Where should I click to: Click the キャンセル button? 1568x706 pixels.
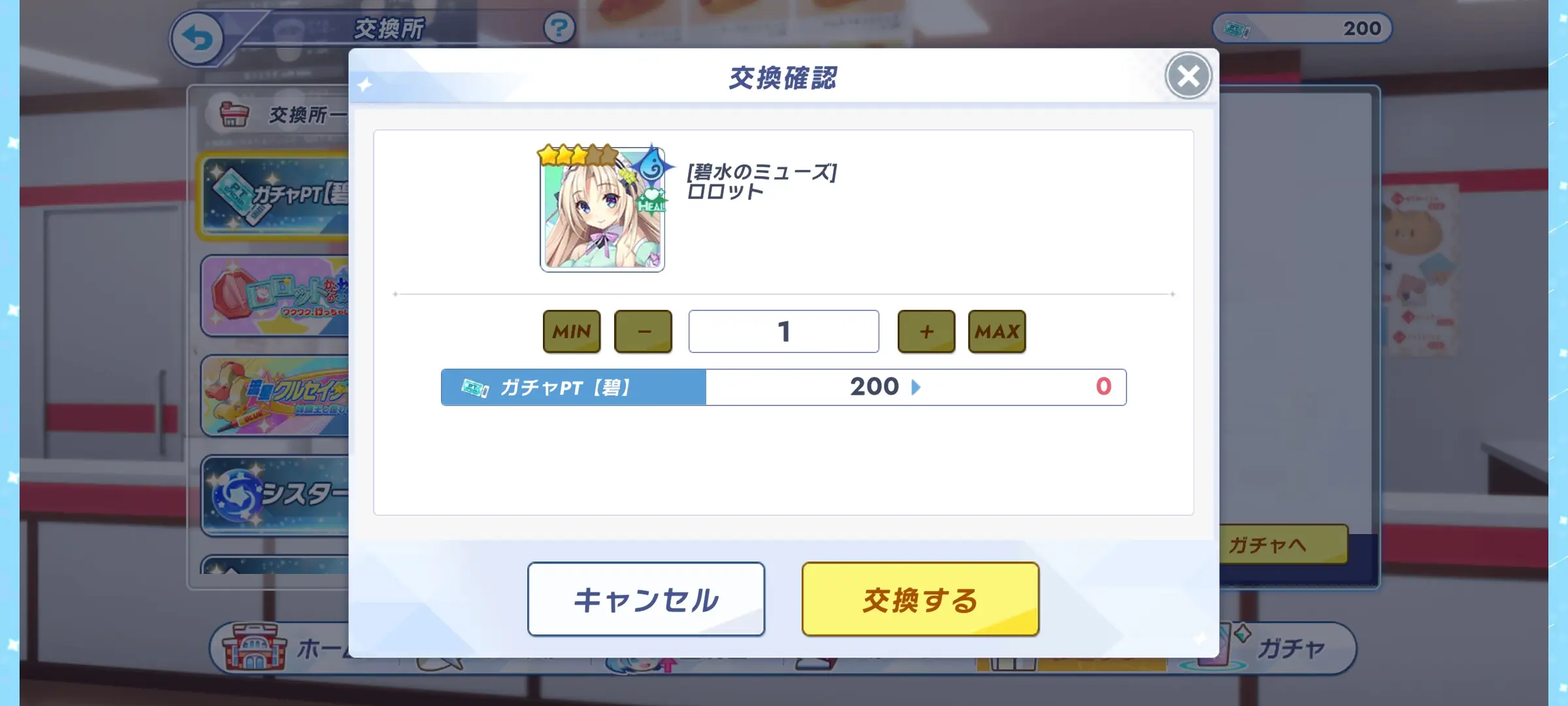click(x=646, y=599)
